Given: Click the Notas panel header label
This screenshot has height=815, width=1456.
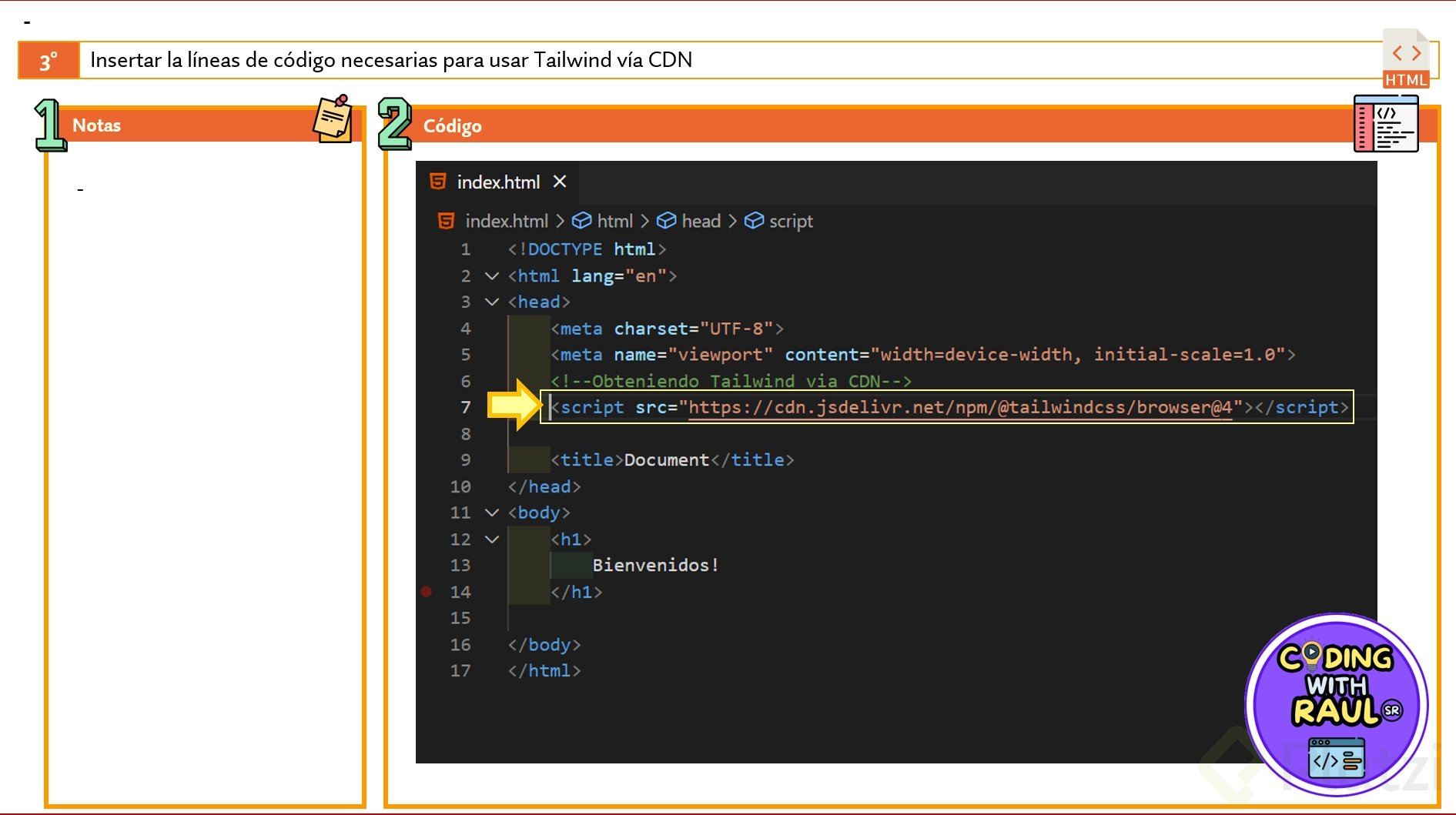Looking at the screenshot, I should (96, 125).
